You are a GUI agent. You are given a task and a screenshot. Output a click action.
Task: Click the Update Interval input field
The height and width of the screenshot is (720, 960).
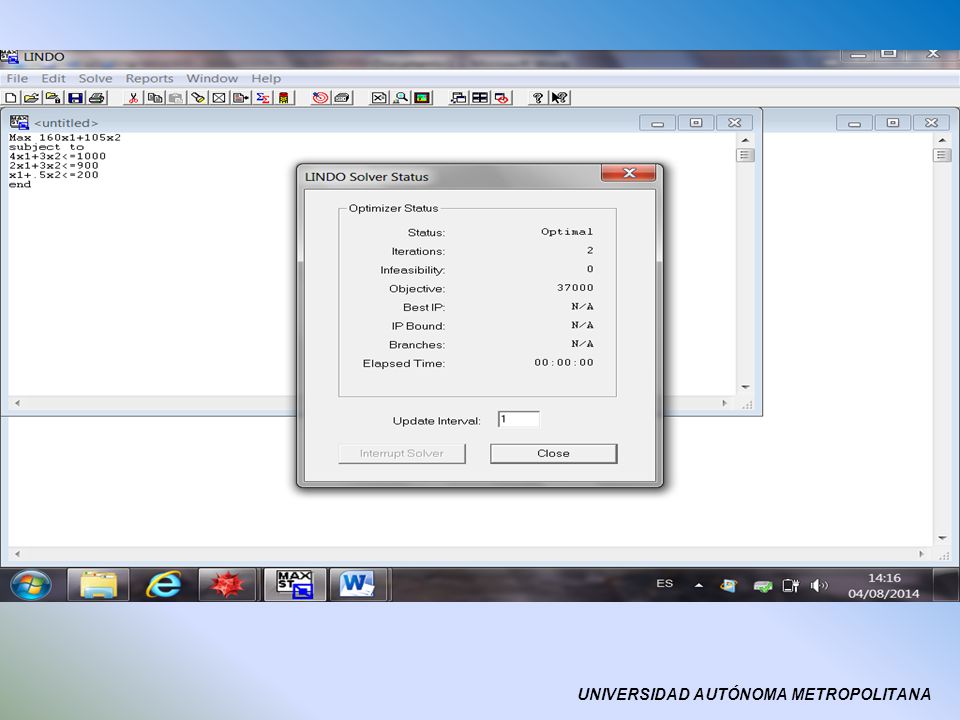(x=519, y=419)
